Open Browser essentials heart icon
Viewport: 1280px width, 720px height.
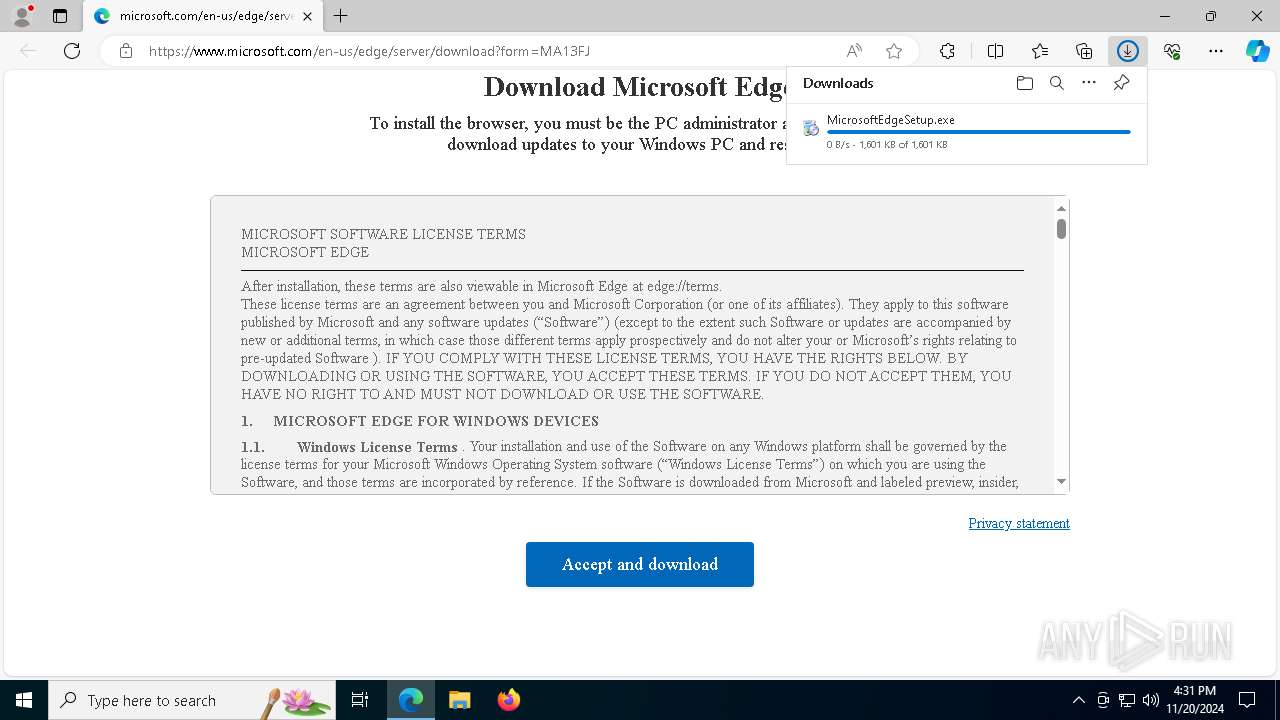1172,51
